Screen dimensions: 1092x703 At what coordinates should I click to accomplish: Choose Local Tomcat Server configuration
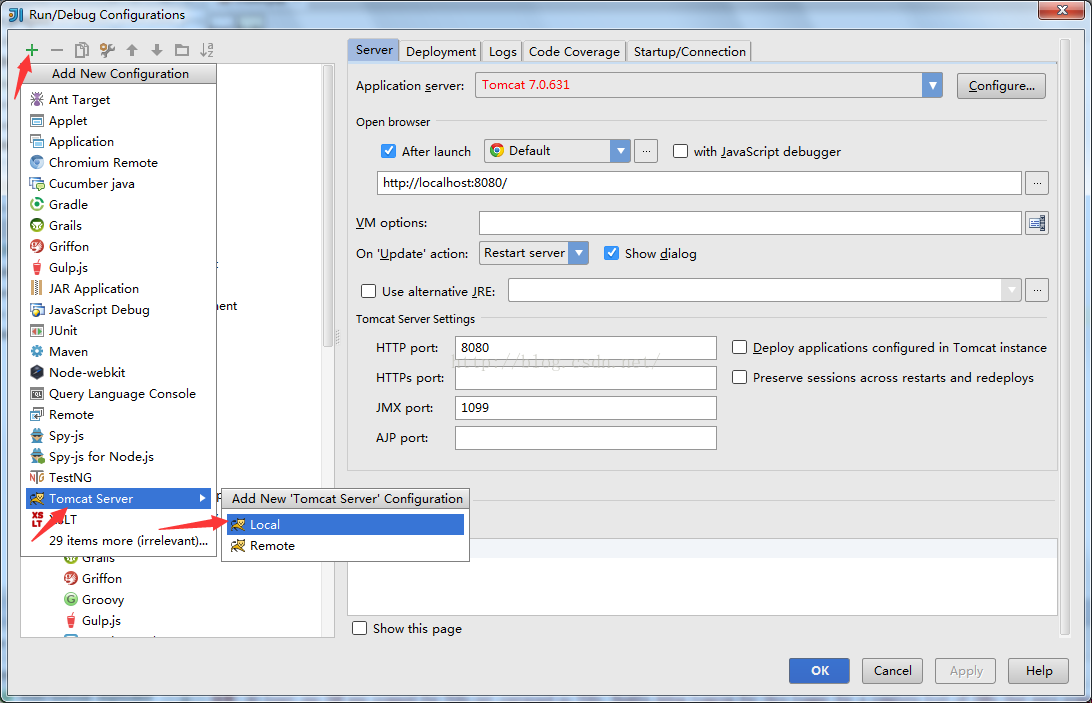click(345, 525)
